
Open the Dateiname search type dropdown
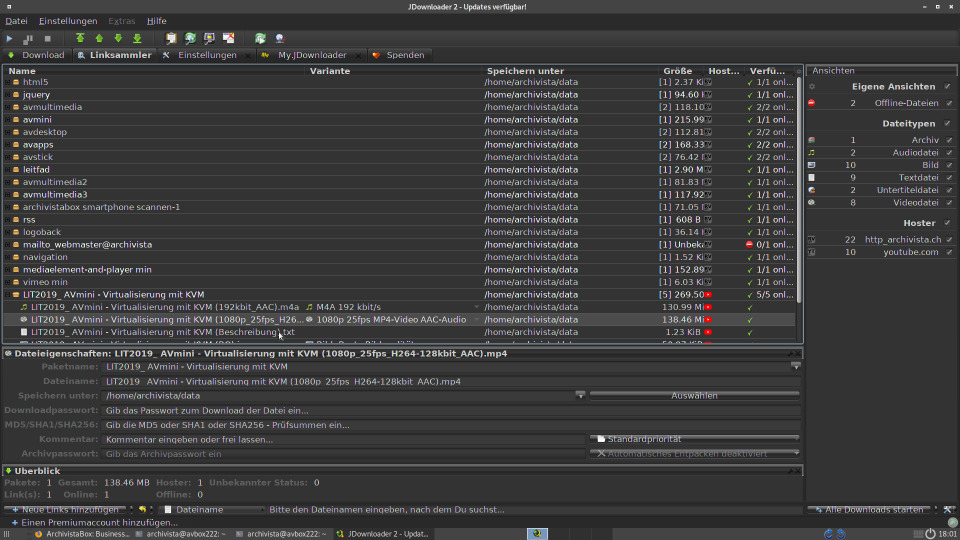[214, 509]
